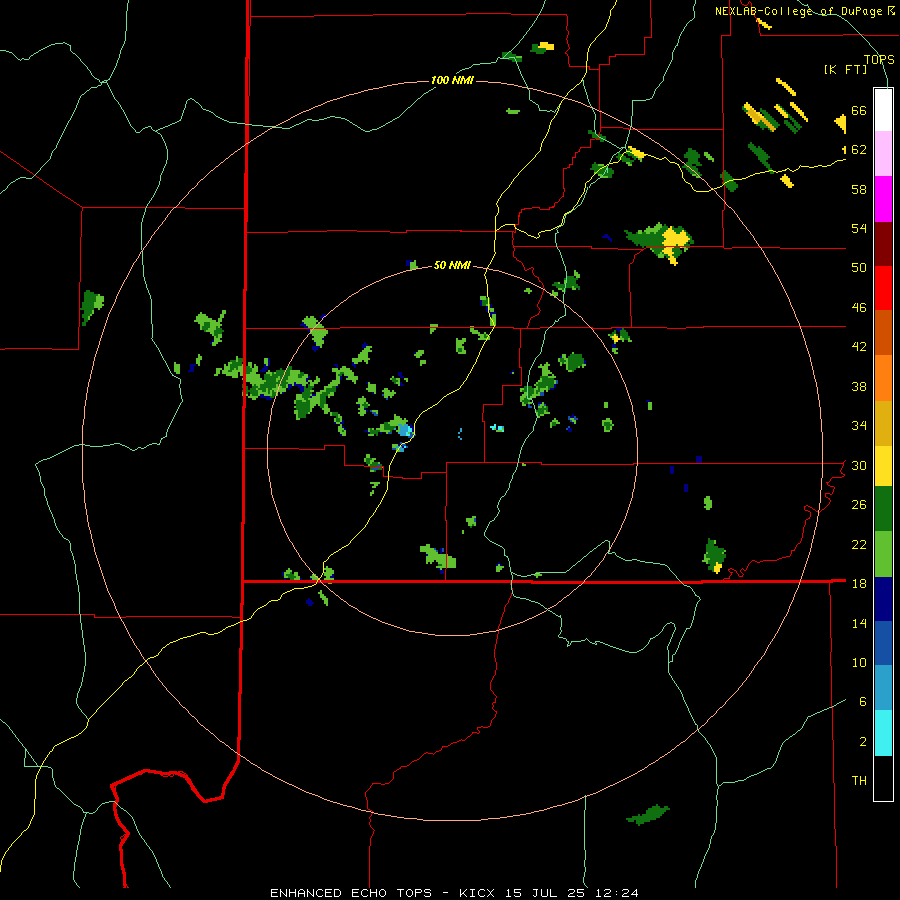Click the legend value 2
Screen dimensions: 900x900
863,742
